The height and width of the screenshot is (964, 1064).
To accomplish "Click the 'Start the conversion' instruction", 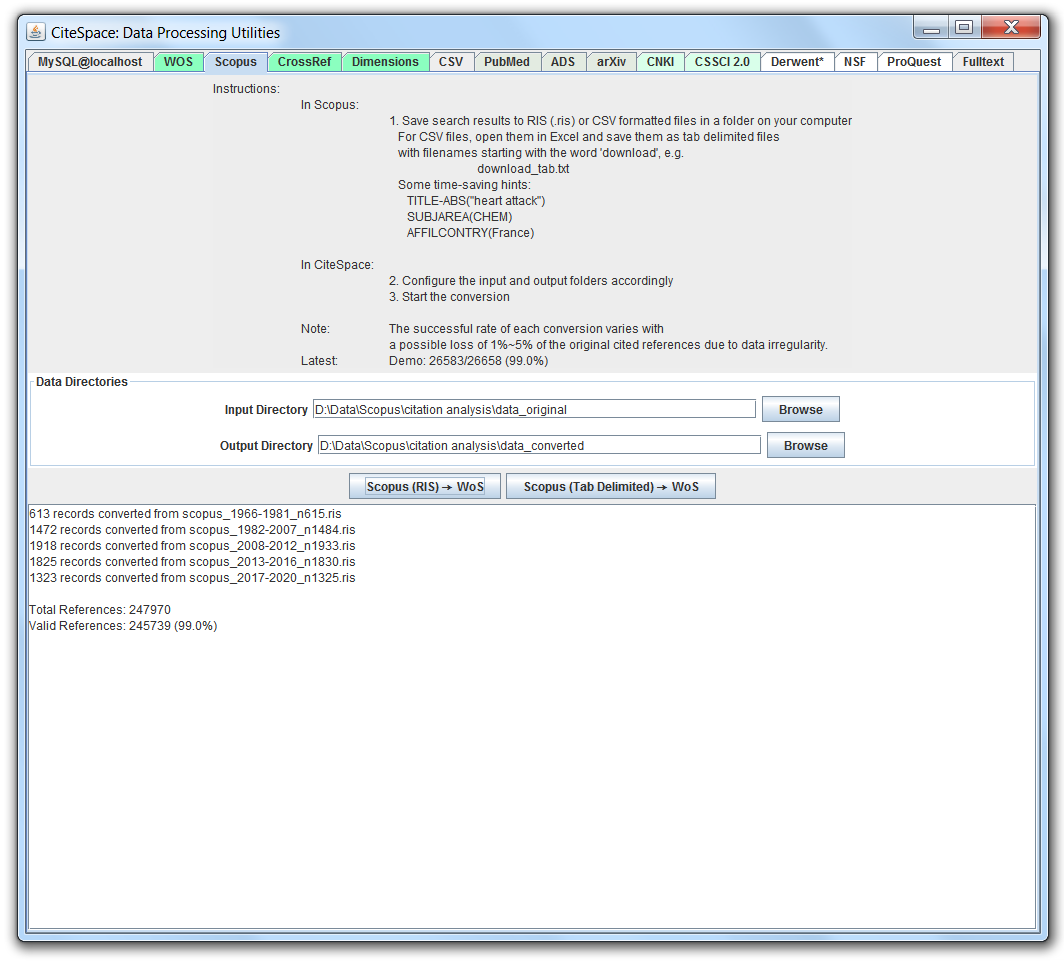I will (x=449, y=297).
